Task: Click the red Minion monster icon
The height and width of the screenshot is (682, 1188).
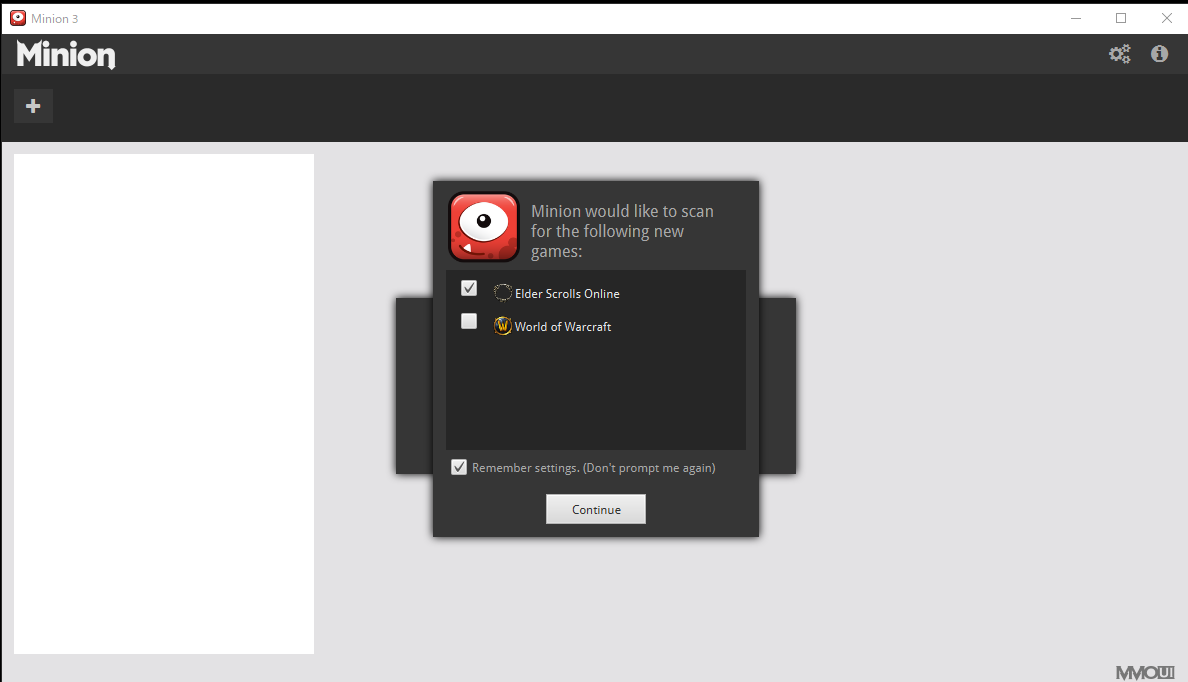Action: (484, 227)
